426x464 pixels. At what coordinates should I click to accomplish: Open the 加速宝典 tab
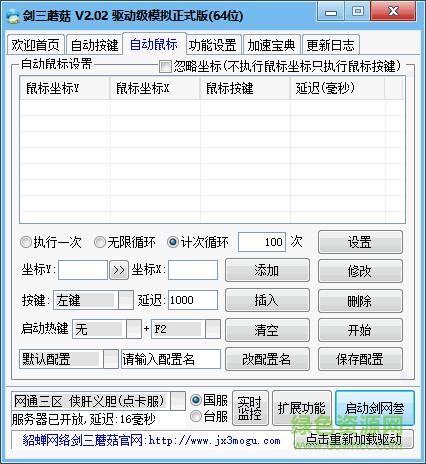[272, 45]
